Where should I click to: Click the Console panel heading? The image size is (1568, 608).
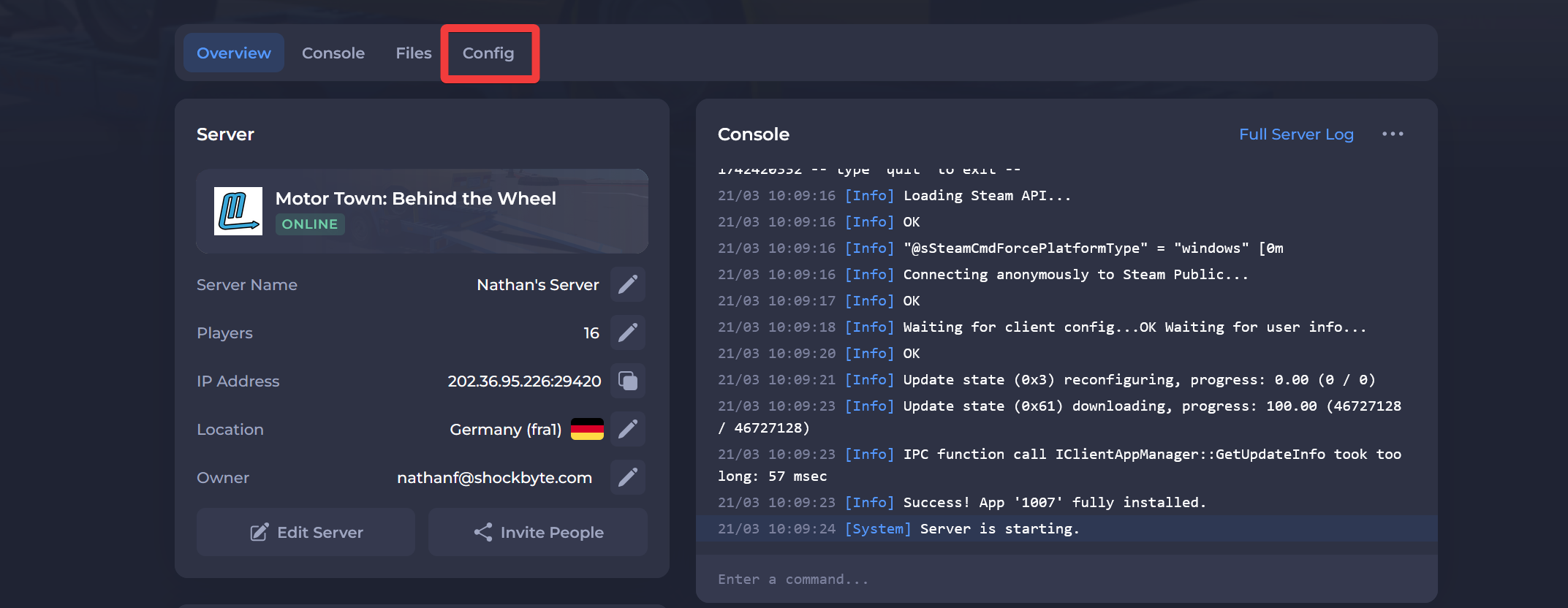(x=754, y=134)
